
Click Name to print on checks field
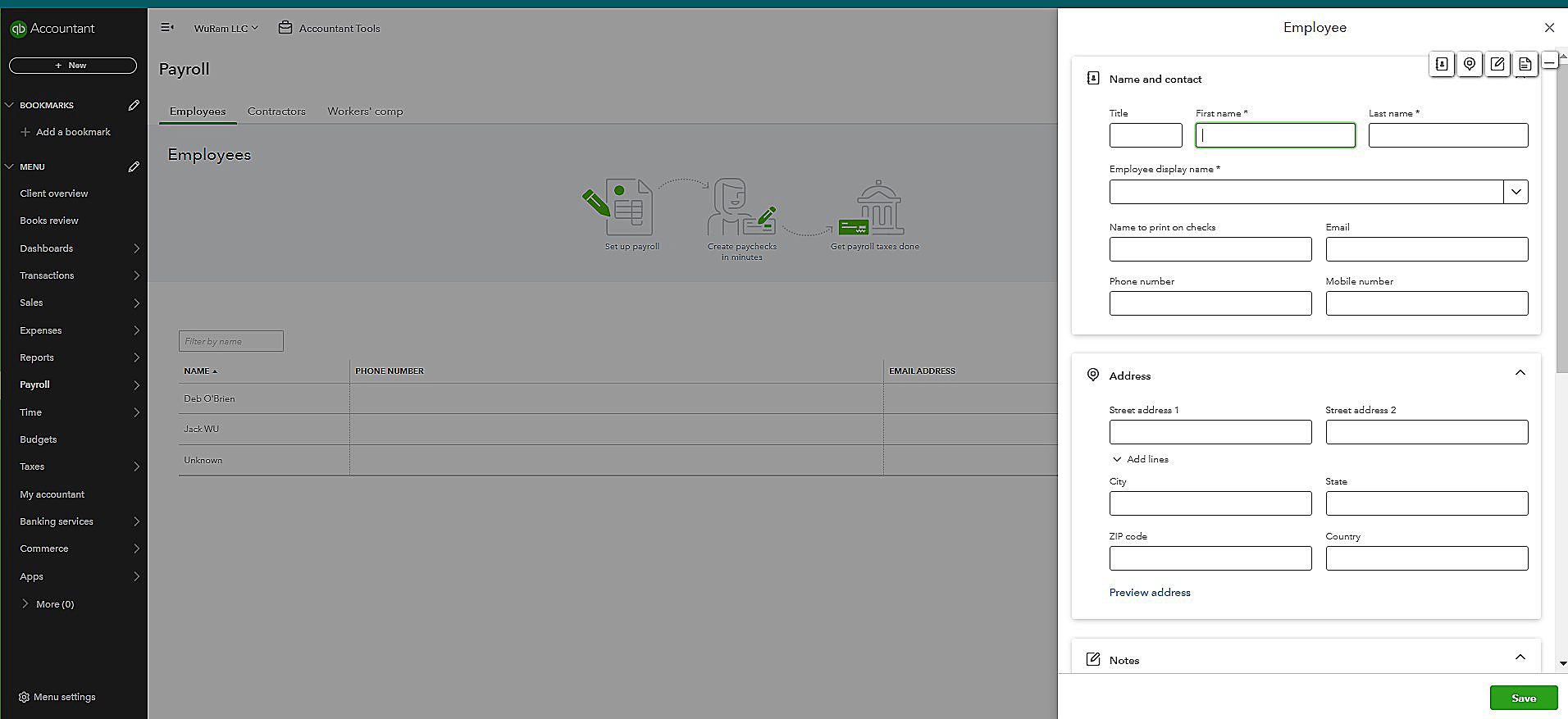[1210, 249]
